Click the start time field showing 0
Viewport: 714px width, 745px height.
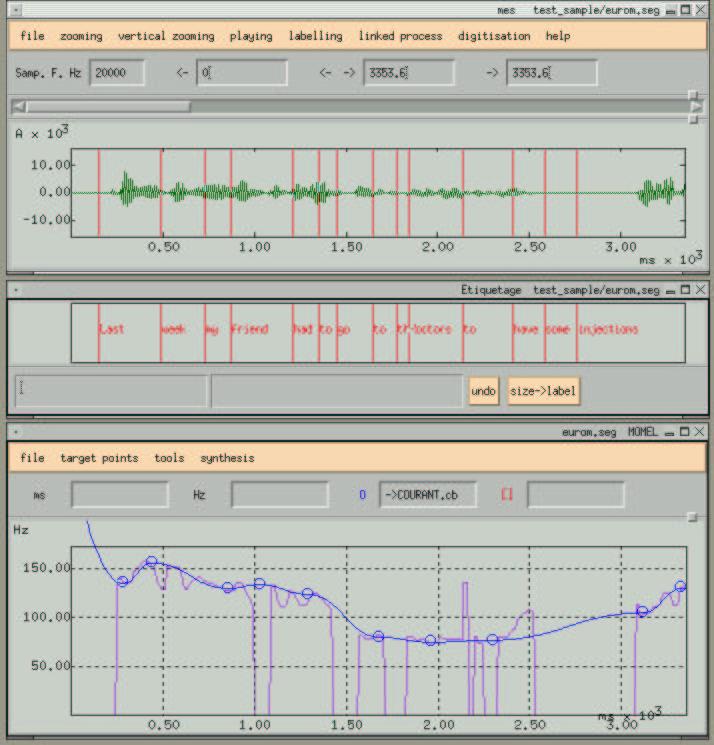[242, 73]
